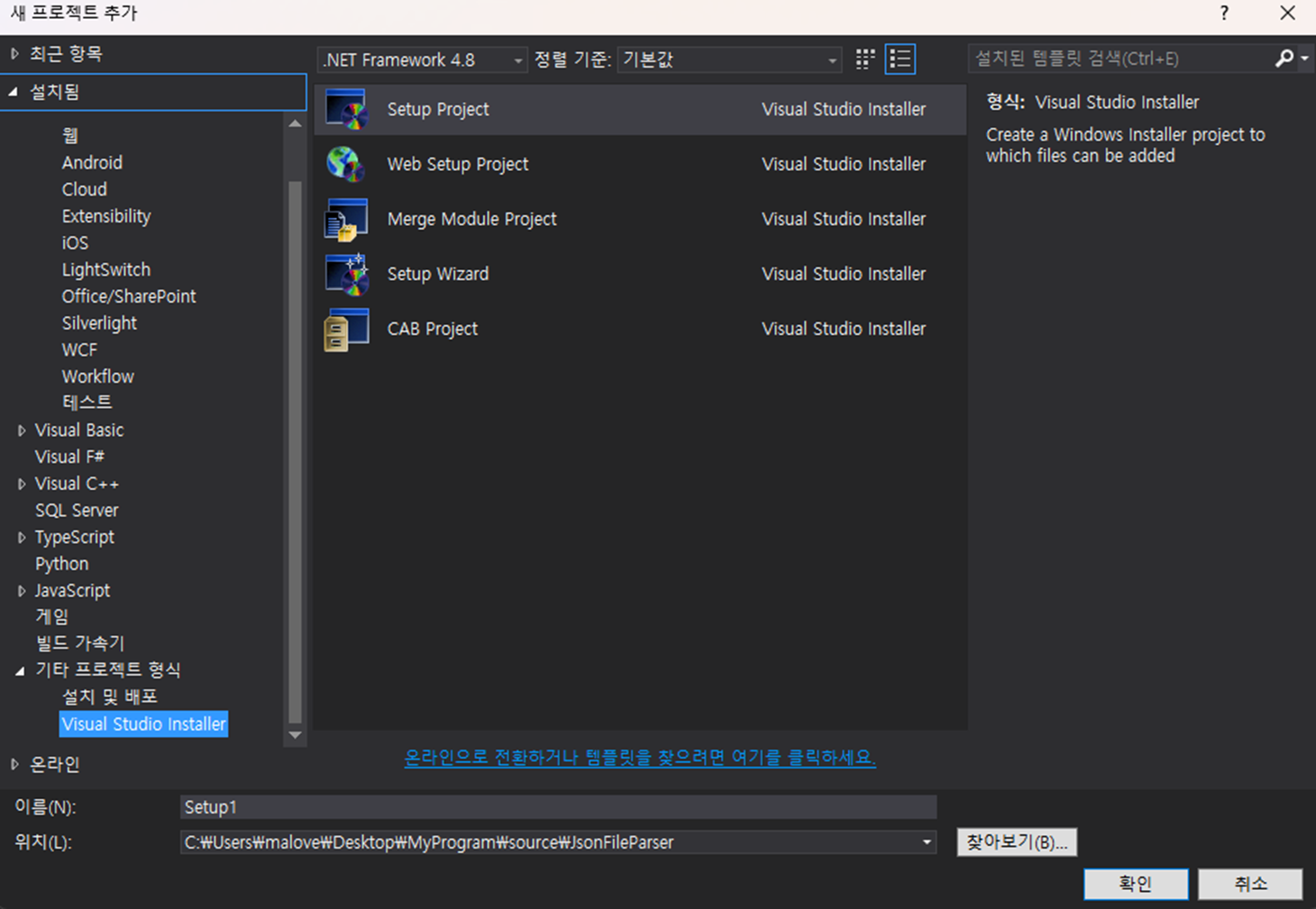Click the online templates link
Image resolution: width=1316 pixels, height=909 pixels.
(x=640, y=757)
